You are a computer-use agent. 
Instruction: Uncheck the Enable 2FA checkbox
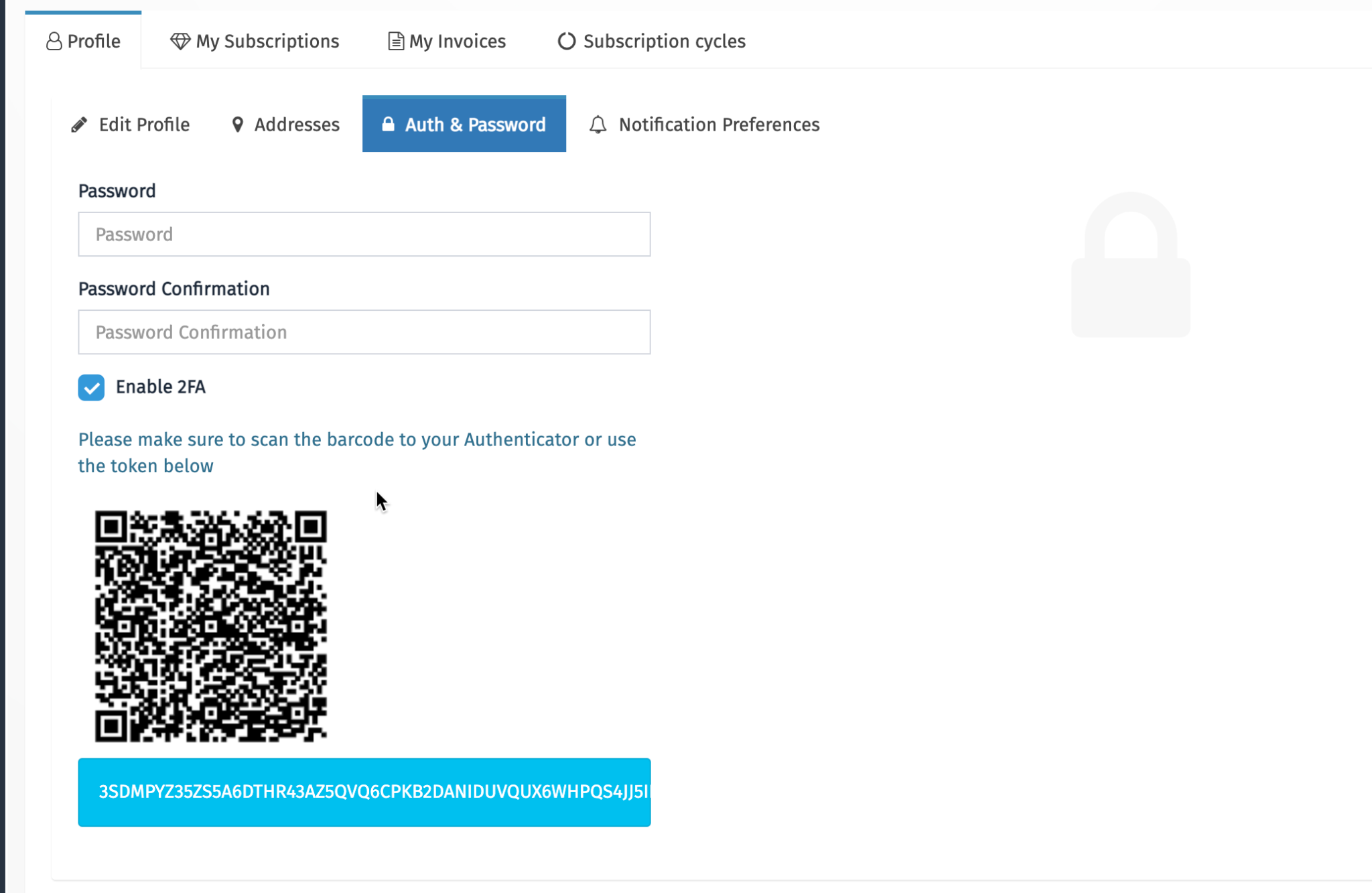pos(91,387)
